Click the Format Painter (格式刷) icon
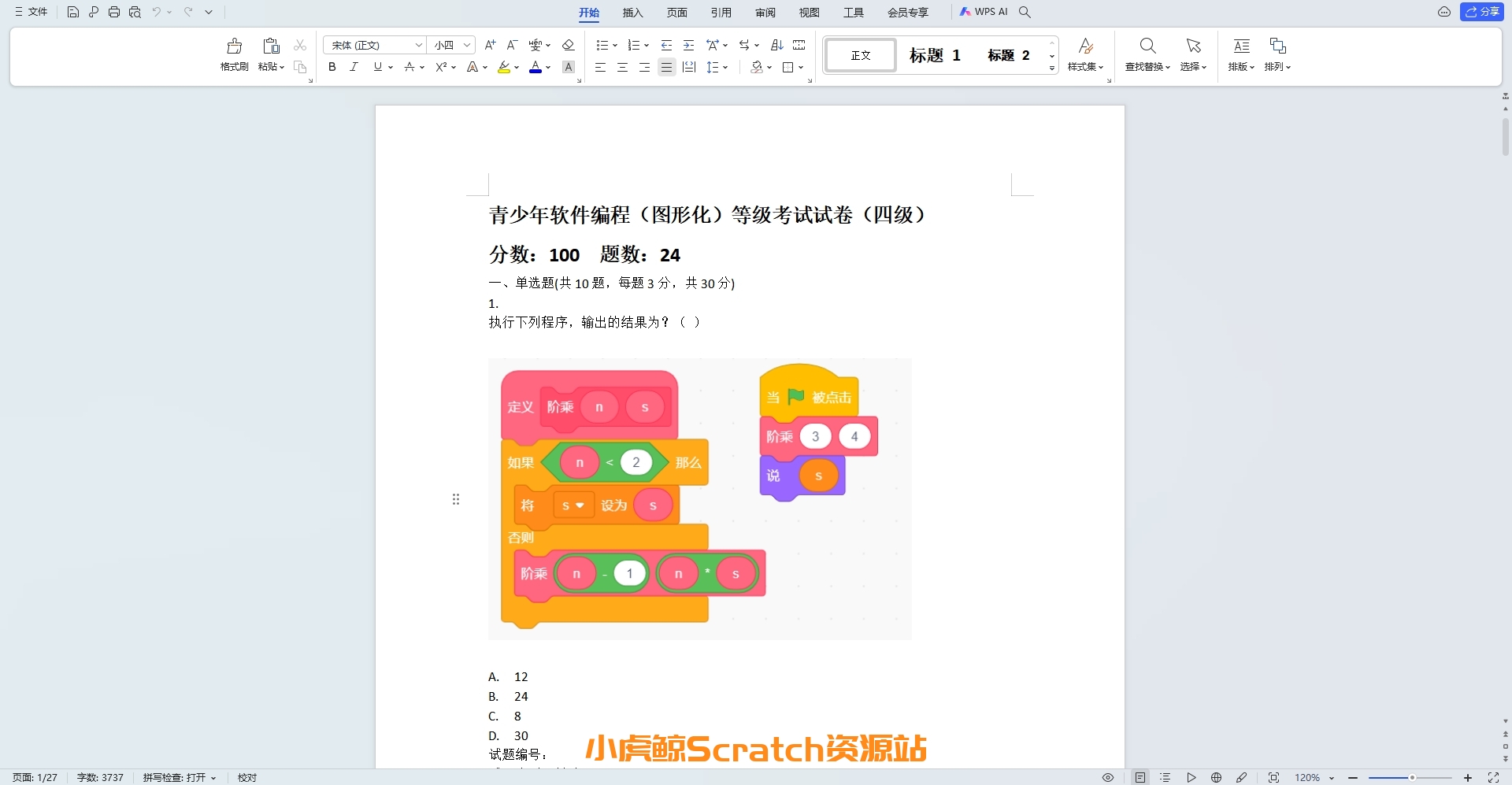The image size is (1512, 785). point(234,46)
